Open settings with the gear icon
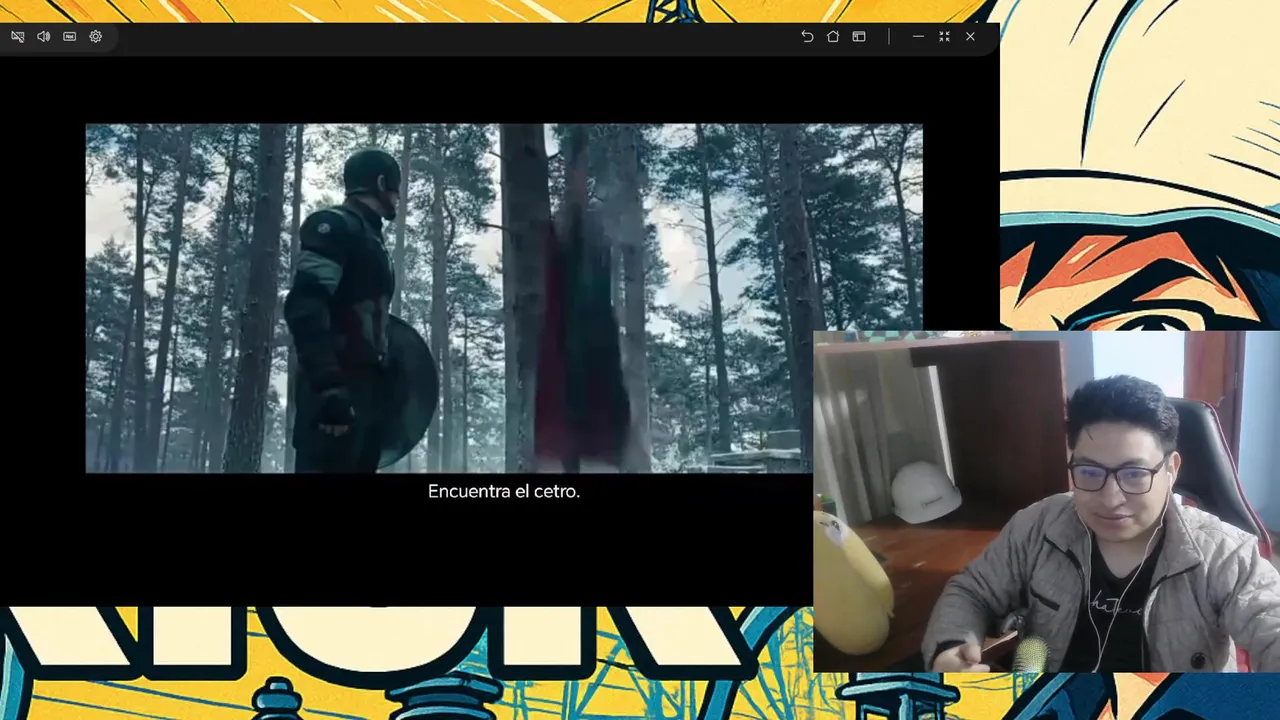The height and width of the screenshot is (720, 1280). click(x=96, y=36)
